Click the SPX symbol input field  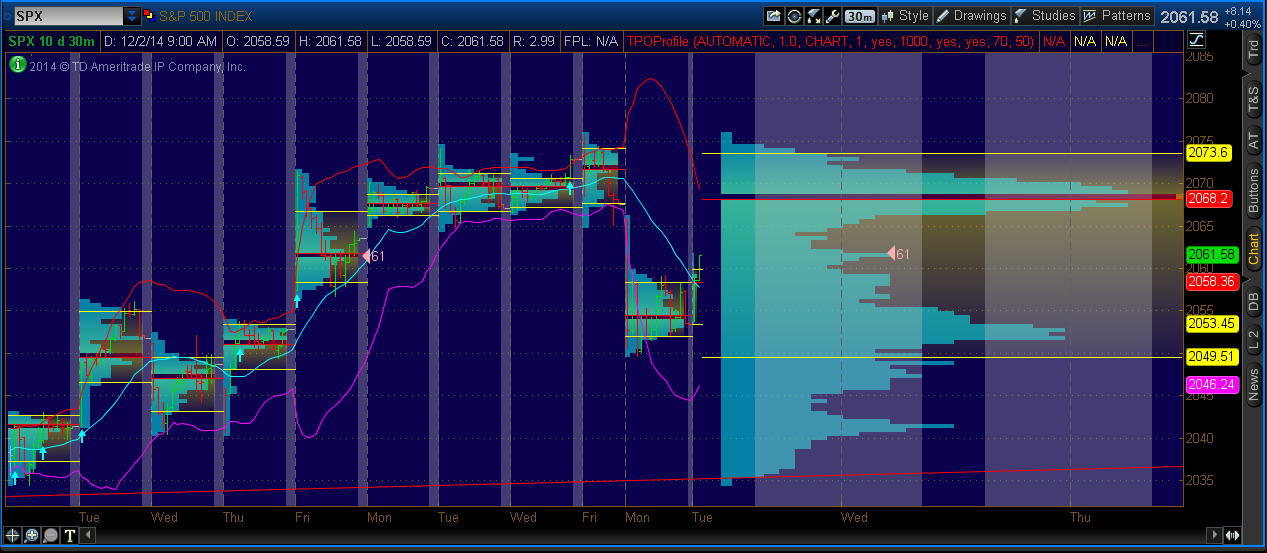68,16
